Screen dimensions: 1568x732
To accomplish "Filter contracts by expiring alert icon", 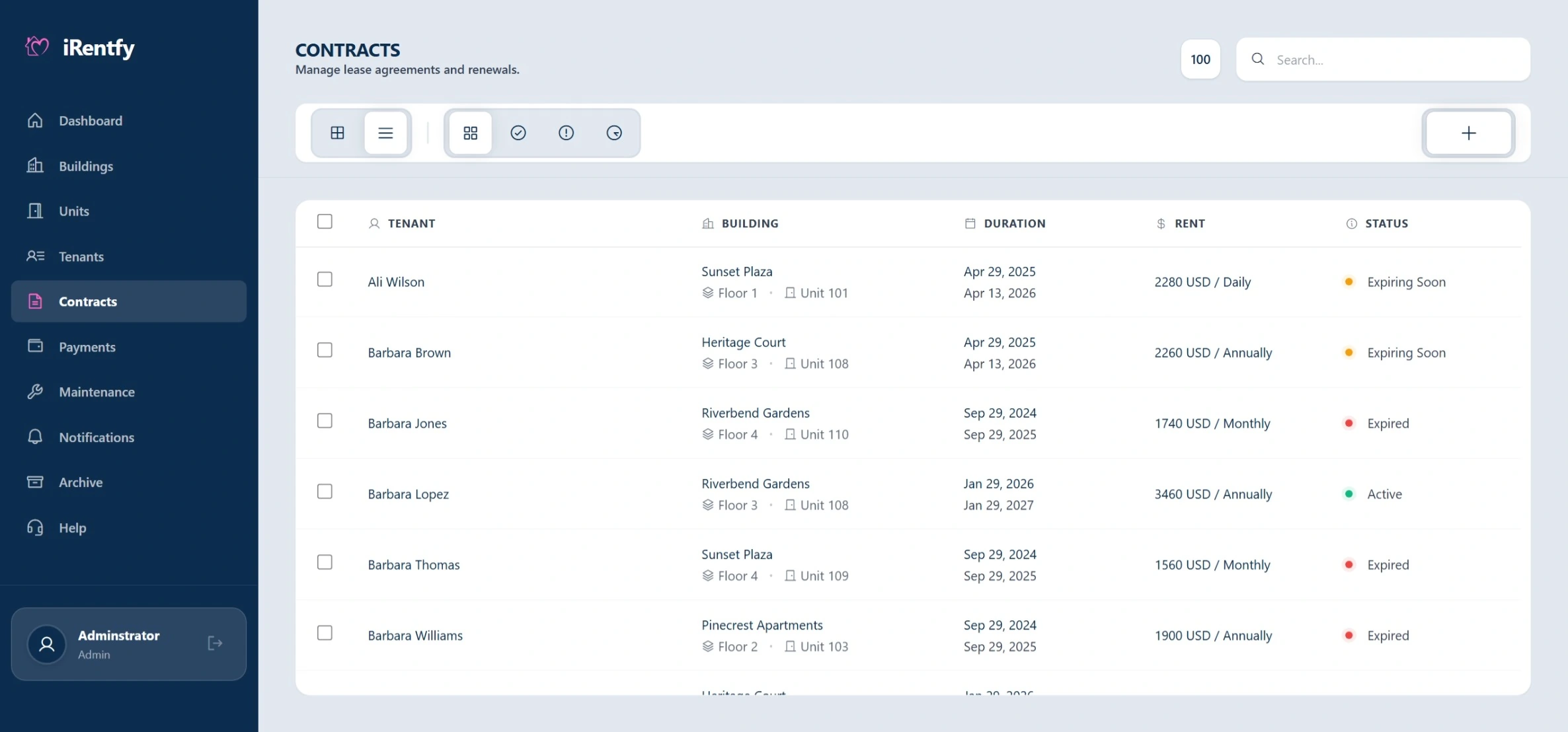I will tap(566, 133).
